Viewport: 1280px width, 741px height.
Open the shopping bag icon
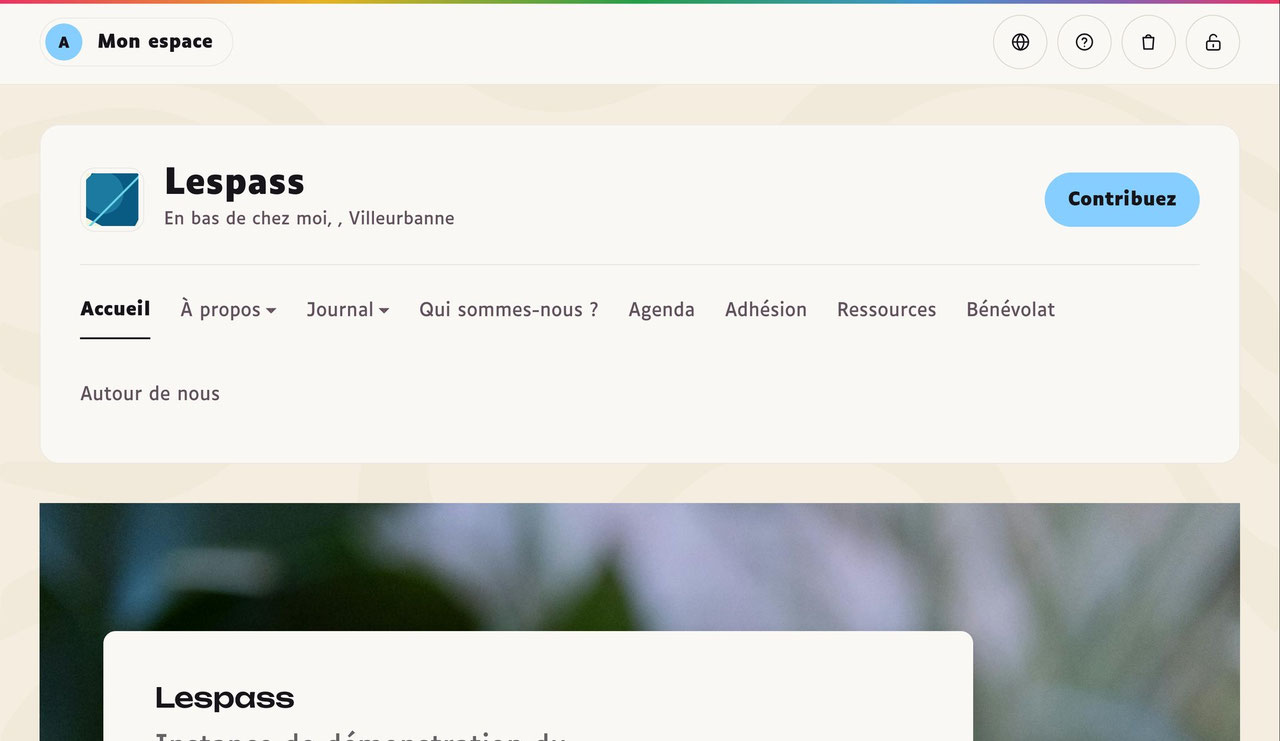tap(1148, 42)
